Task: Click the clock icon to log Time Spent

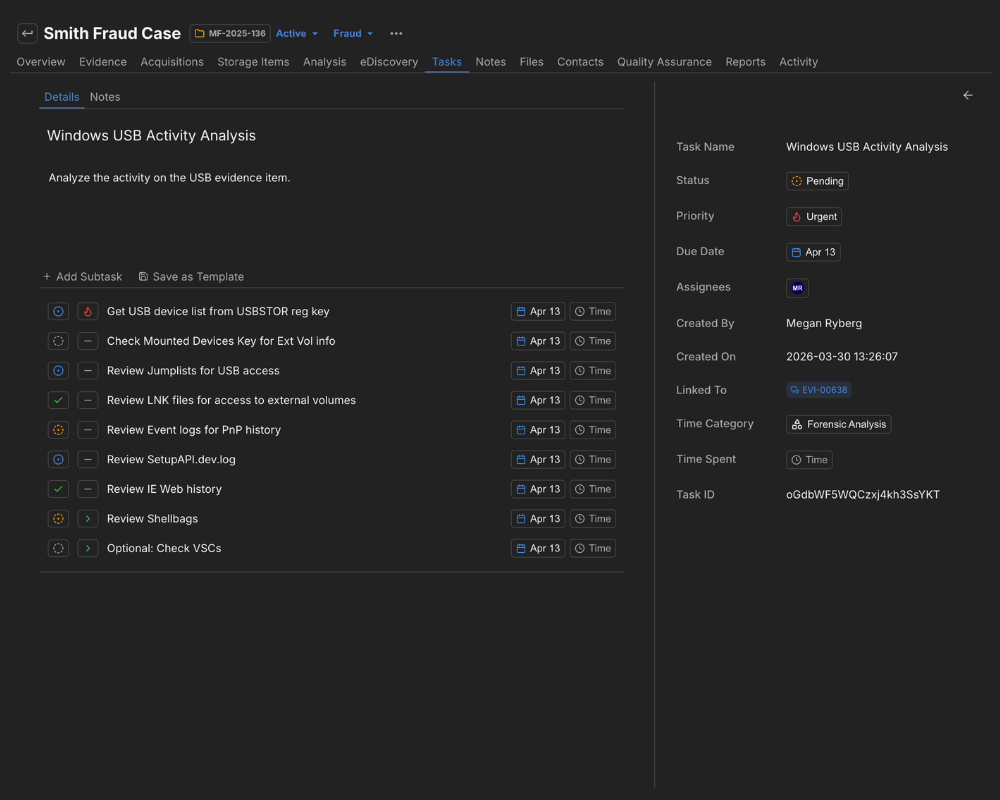Action: pyautogui.click(x=797, y=459)
